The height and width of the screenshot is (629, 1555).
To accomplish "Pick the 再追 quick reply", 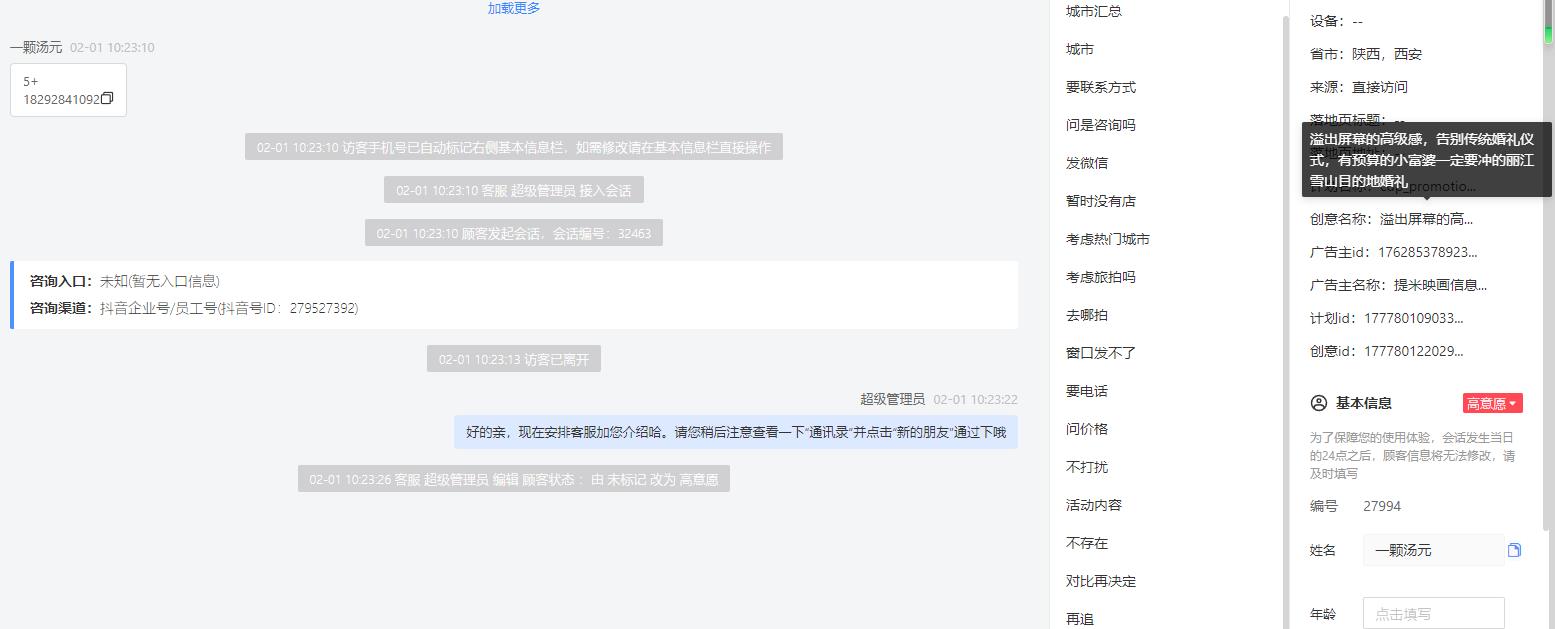I will coord(1080,619).
